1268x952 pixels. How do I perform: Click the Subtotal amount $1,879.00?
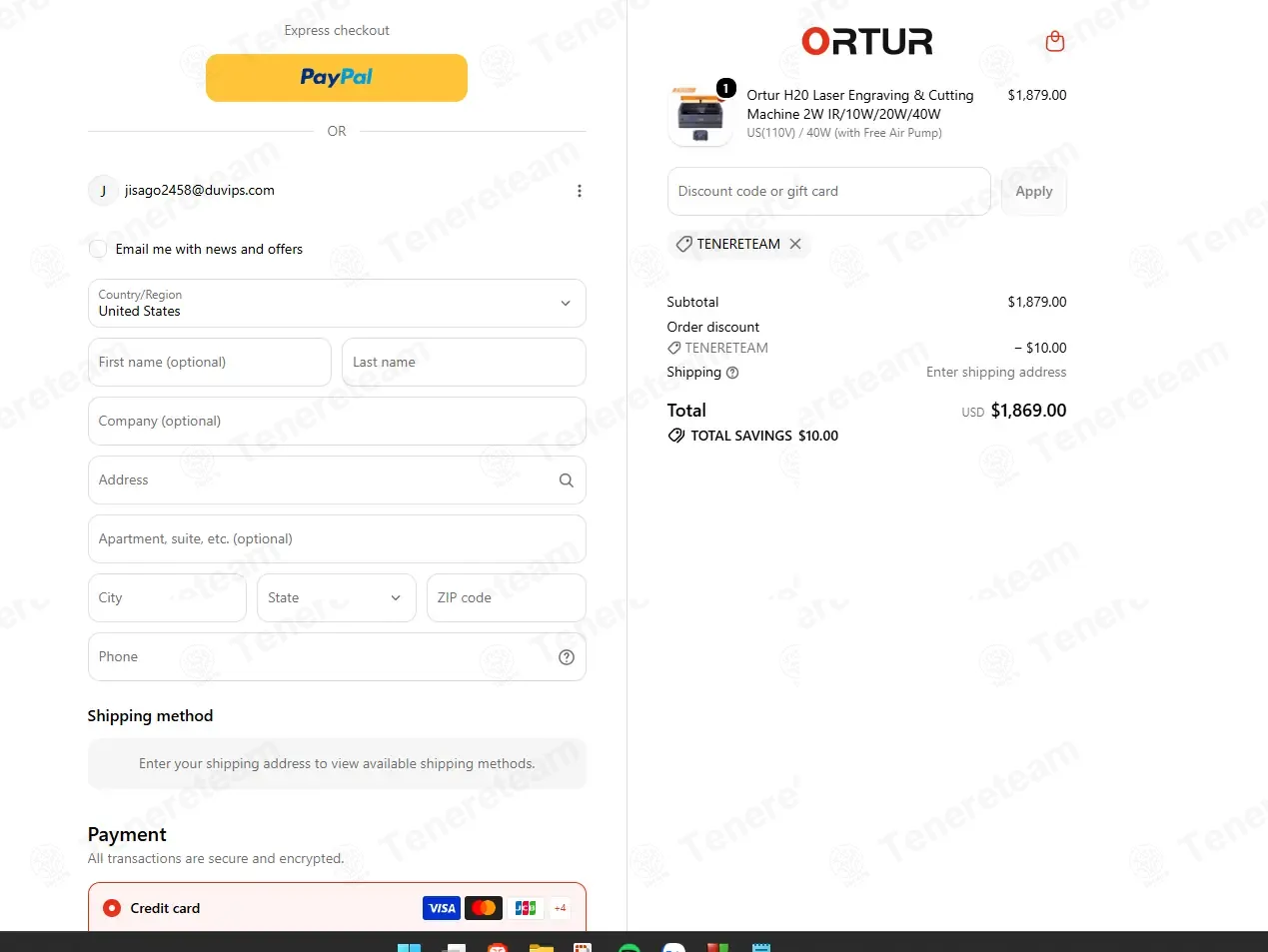point(1037,302)
